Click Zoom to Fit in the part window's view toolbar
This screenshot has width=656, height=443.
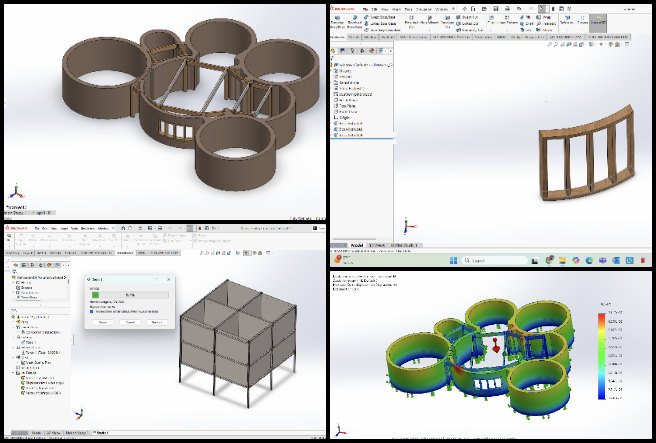click(551, 44)
